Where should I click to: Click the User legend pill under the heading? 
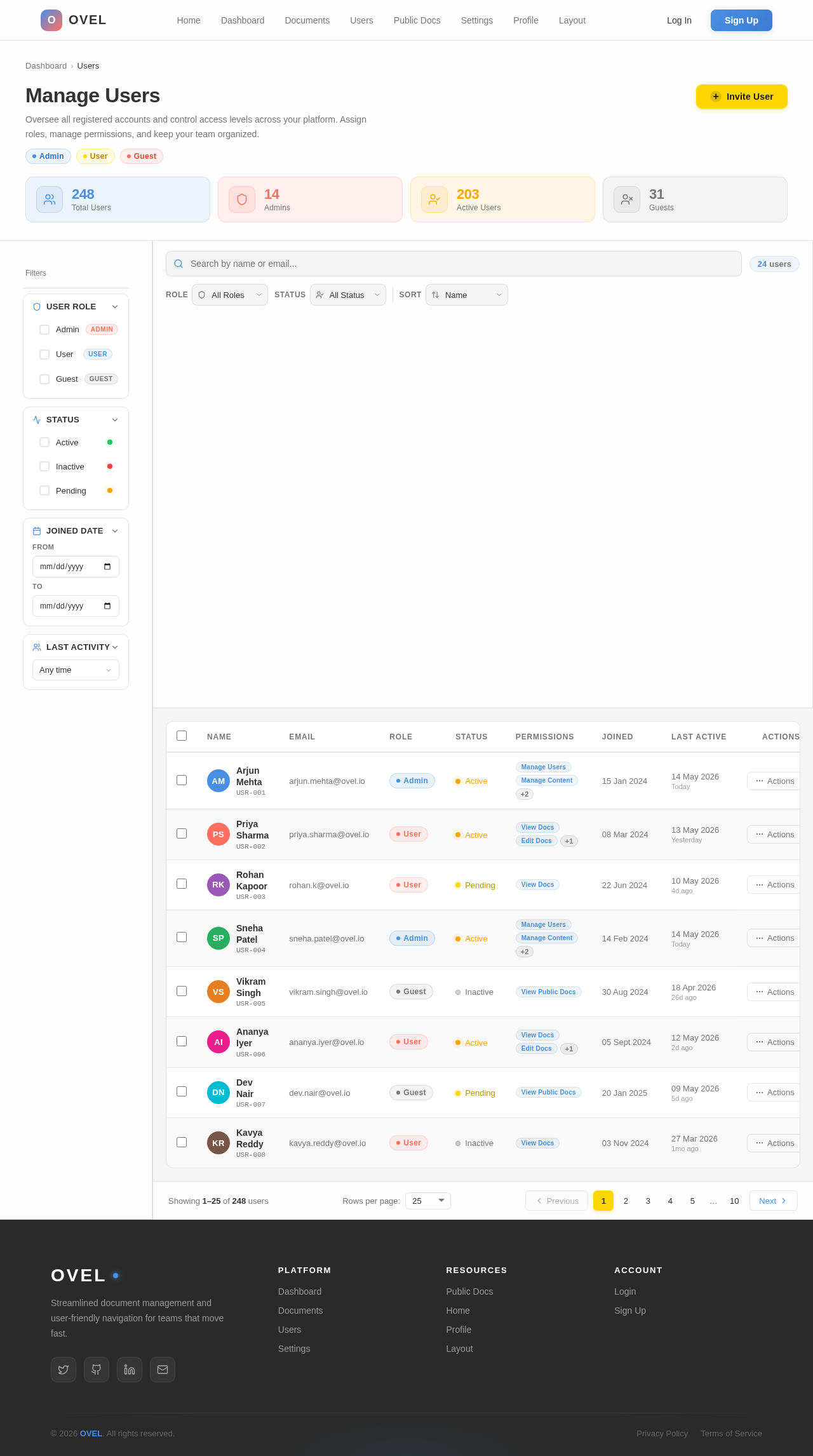click(x=95, y=156)
